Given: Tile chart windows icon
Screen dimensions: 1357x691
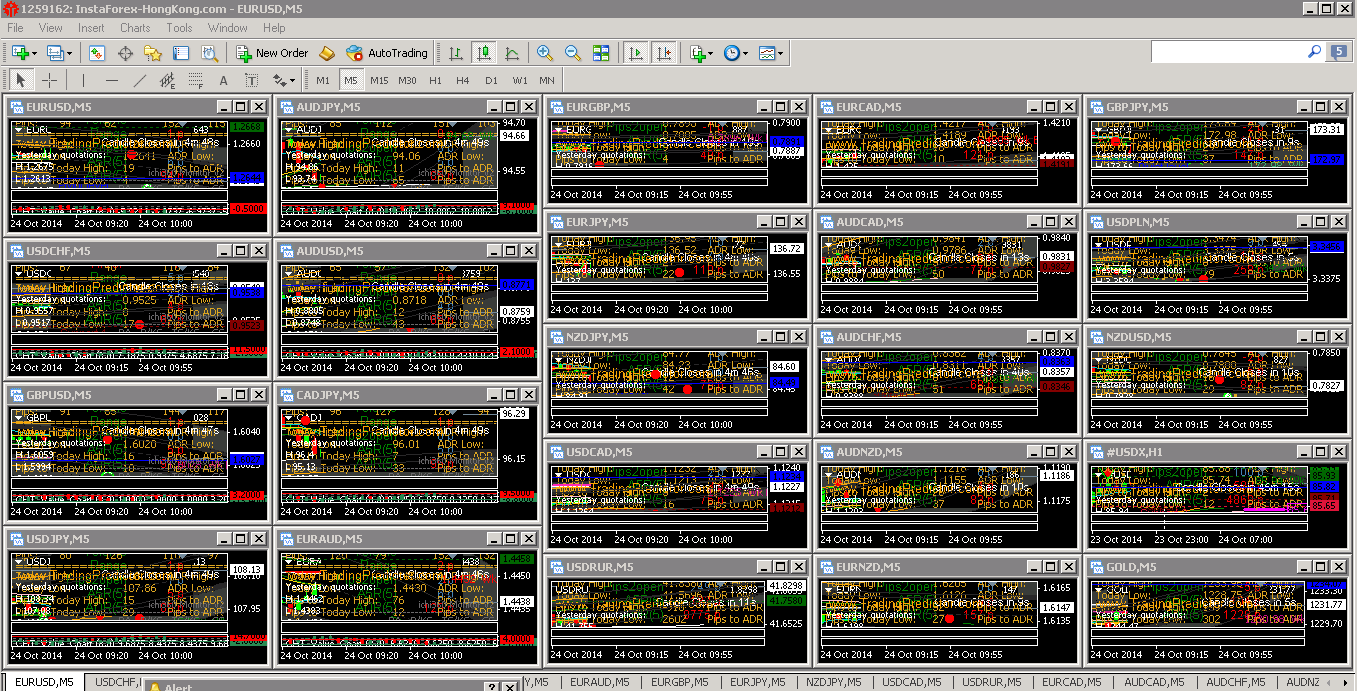Looking at the screenshot, I should point(601,53).
